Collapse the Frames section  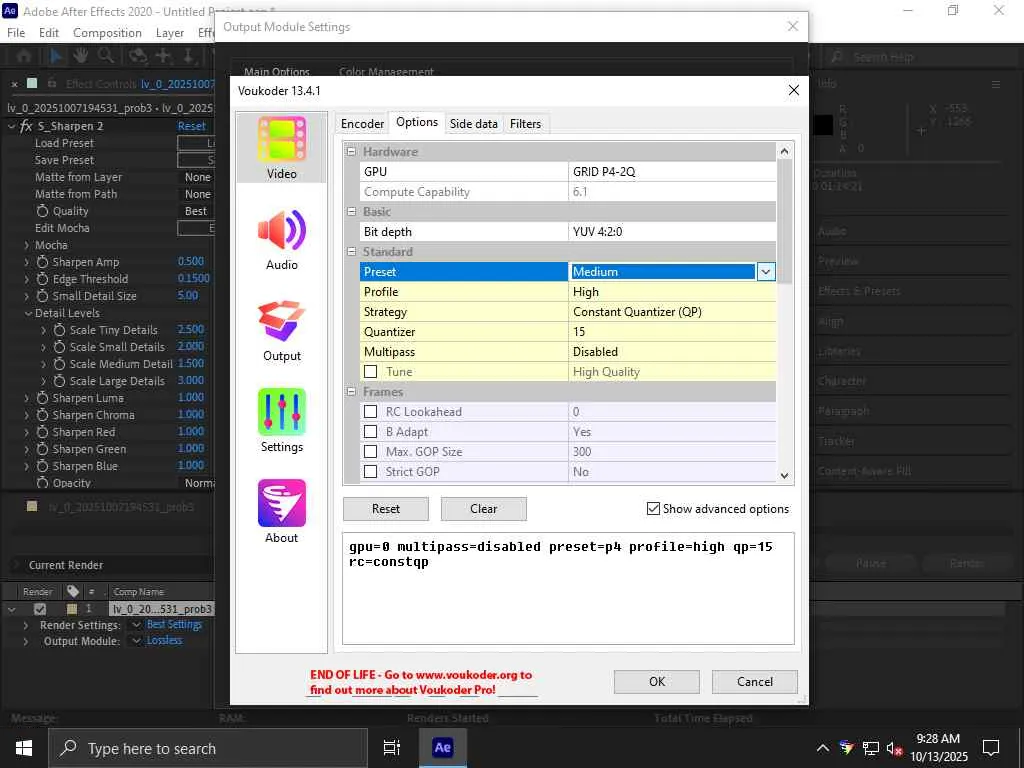(351, 392)
